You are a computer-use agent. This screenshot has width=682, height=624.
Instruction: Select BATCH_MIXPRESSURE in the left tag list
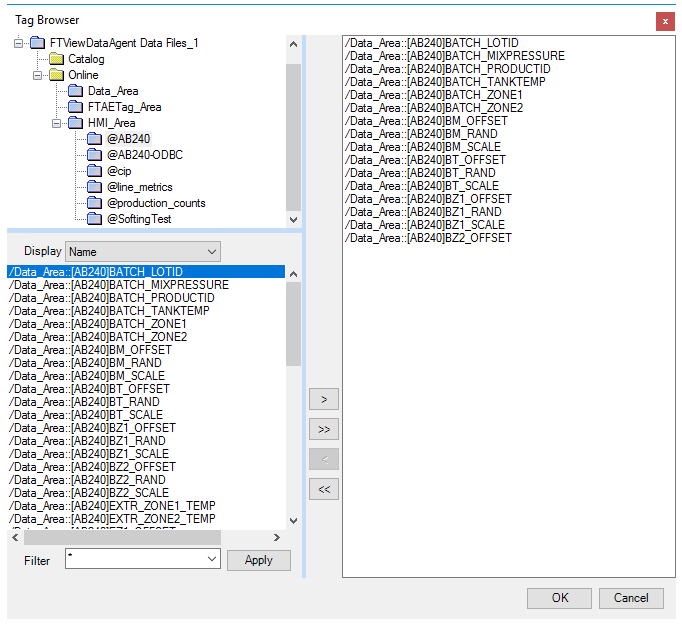(x=146, y=285)
